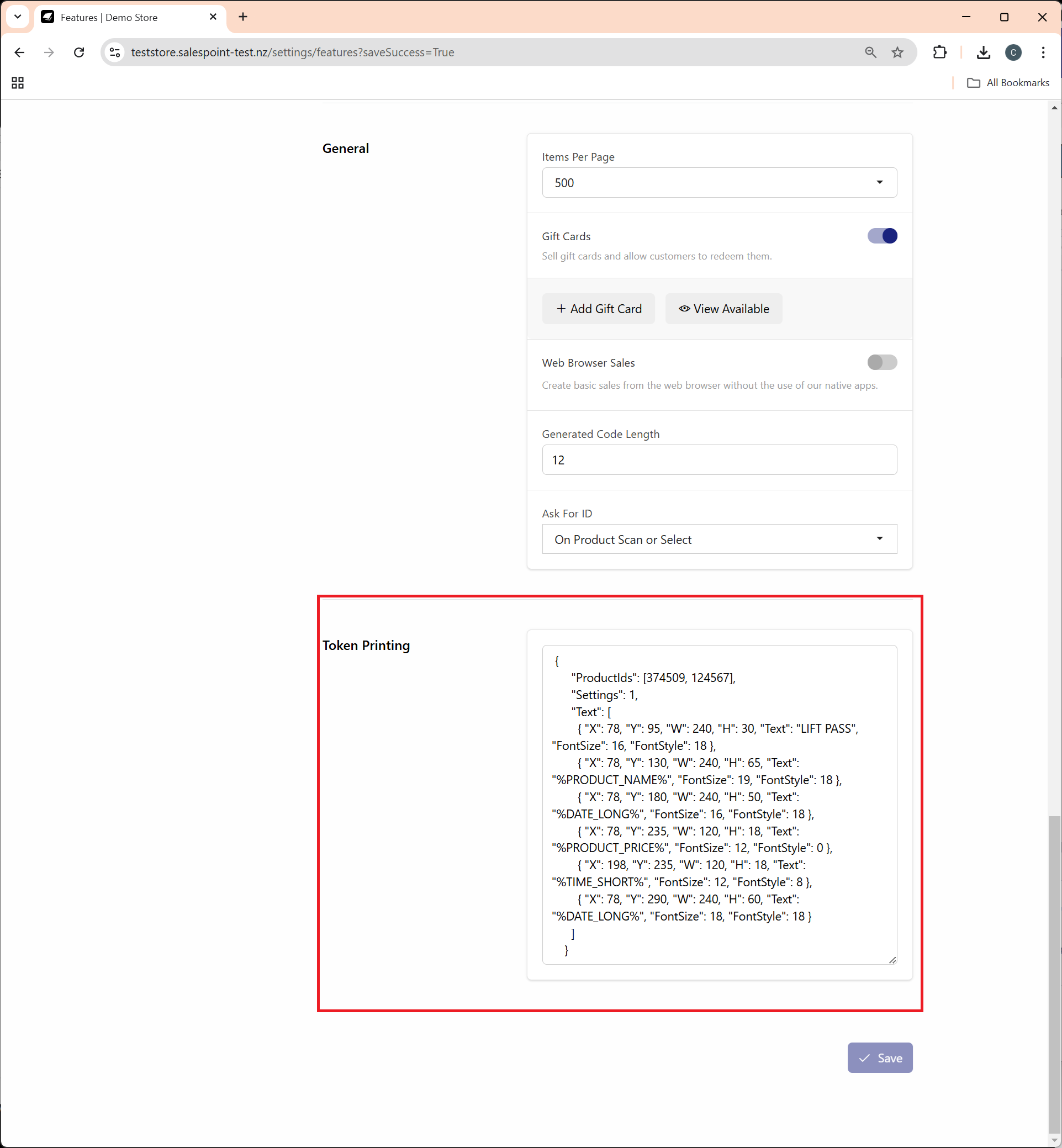This screenshot has height=1148, width=1062.
Task: Click the back navigation arrow icon
Action: 19,52
